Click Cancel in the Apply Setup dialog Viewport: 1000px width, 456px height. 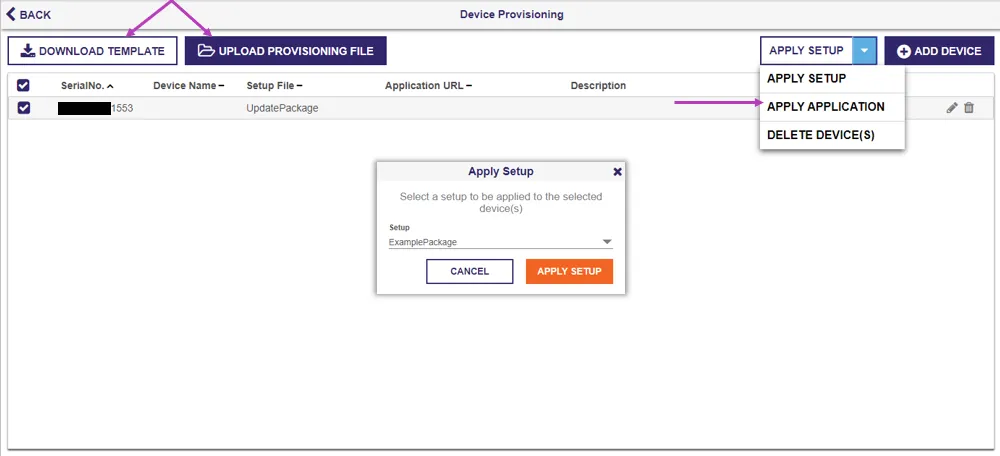(469, 271)
